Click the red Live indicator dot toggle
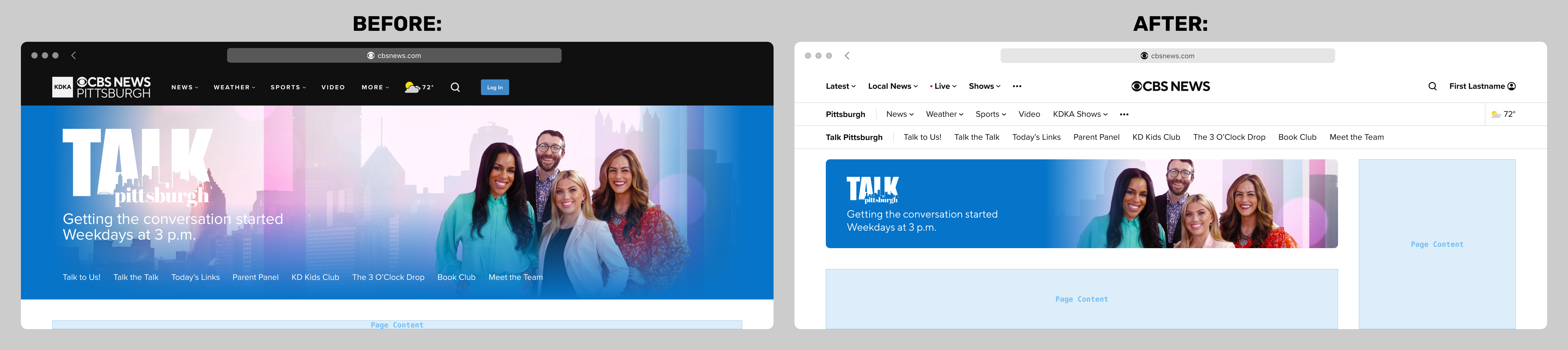 click(x=932, y=86)
